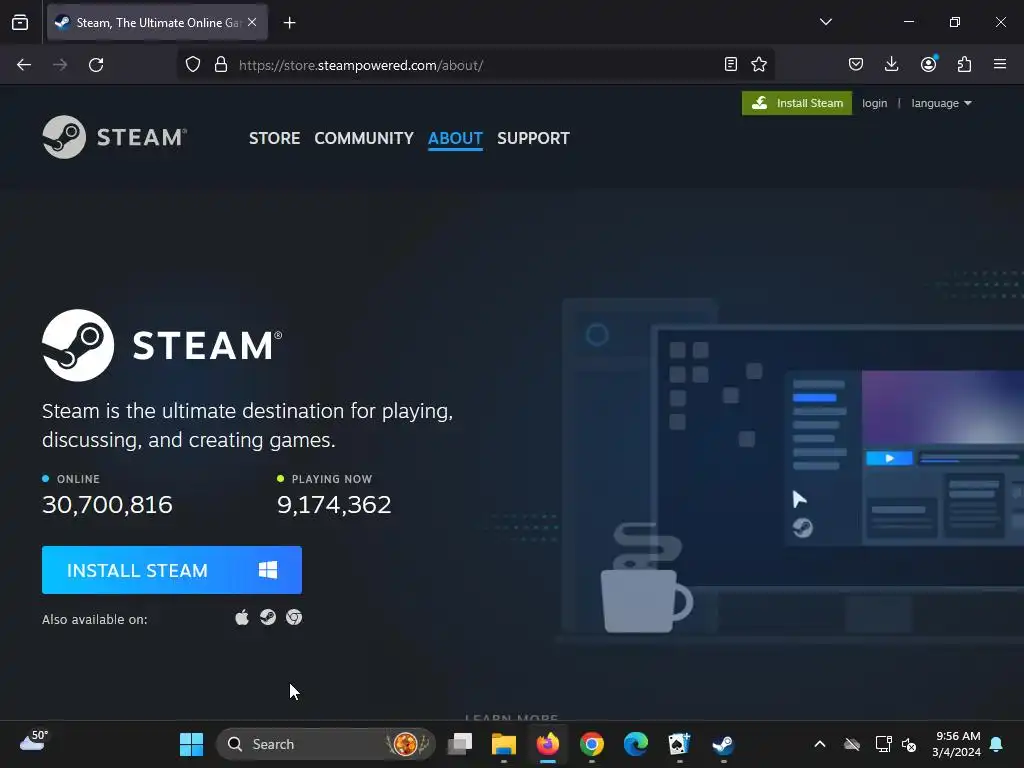Click the playing now count 9,174,362
This screenshot has height=768, width=1024.
click(x=334, y=504)
